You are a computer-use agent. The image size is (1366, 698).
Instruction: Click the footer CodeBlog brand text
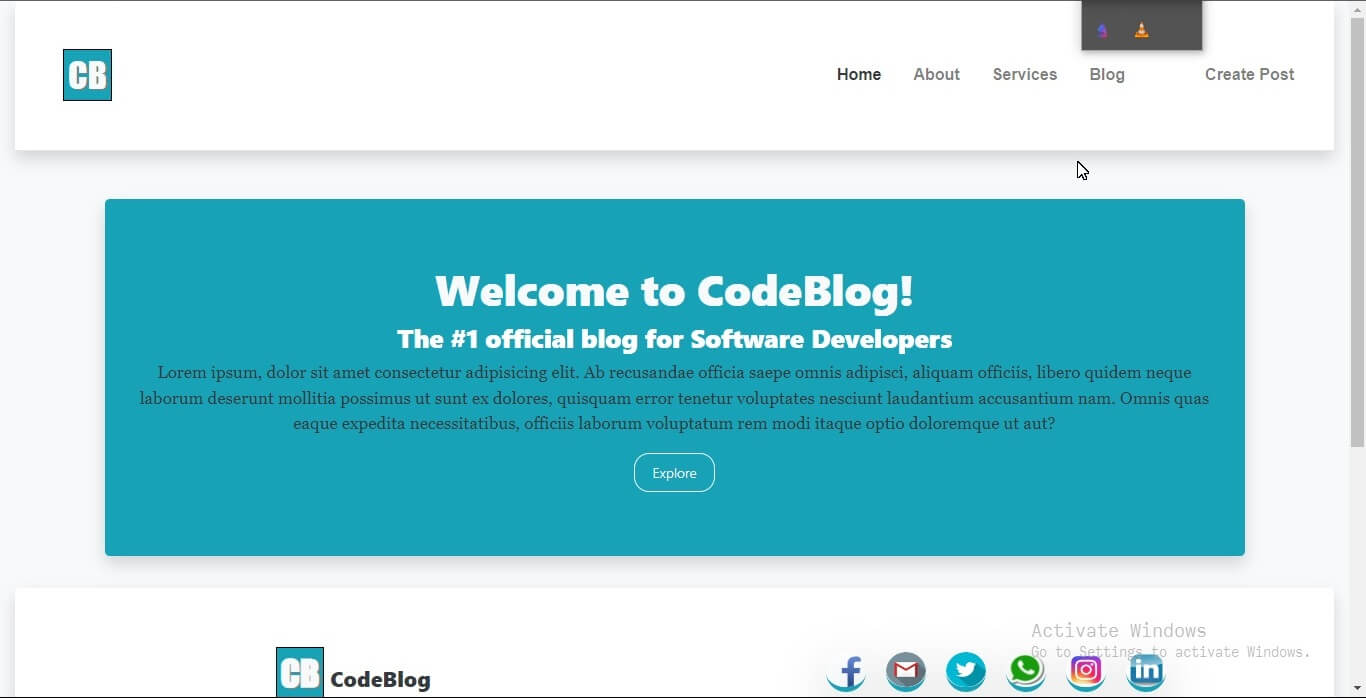point(380,680)
